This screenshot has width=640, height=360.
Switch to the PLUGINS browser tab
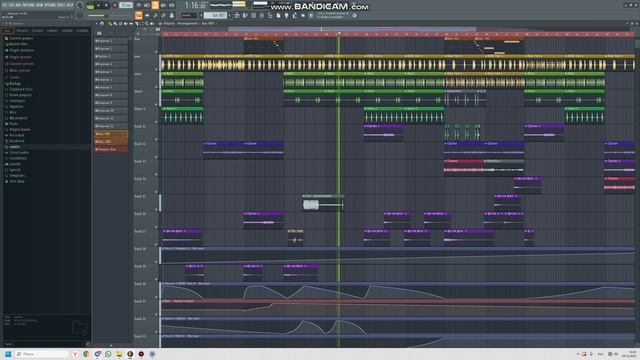click(x=38, y=31)
